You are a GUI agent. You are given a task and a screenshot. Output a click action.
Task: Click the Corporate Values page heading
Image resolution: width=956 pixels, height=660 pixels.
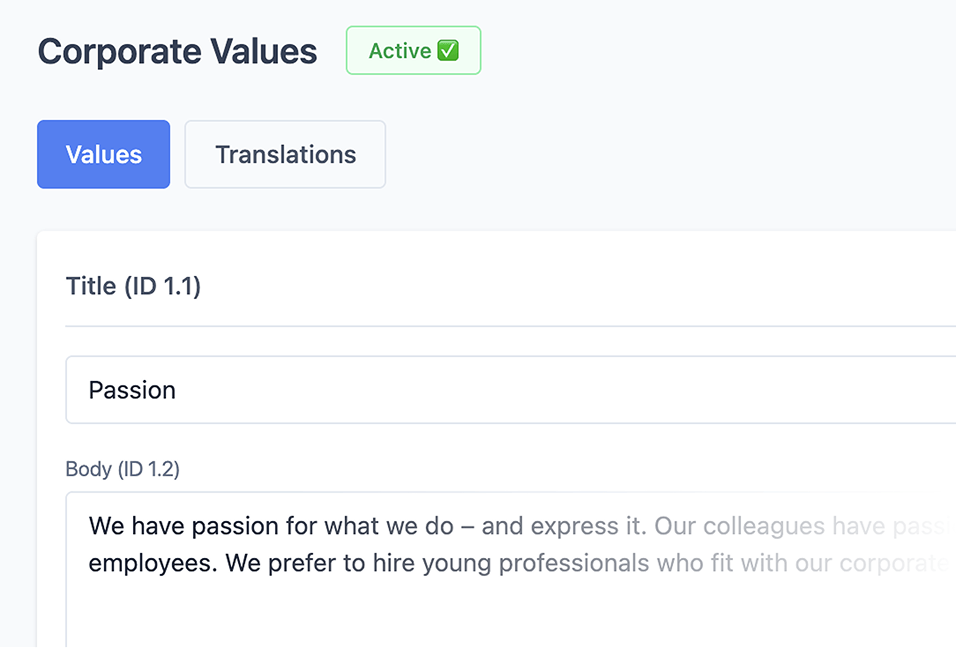tap(177, 52)
